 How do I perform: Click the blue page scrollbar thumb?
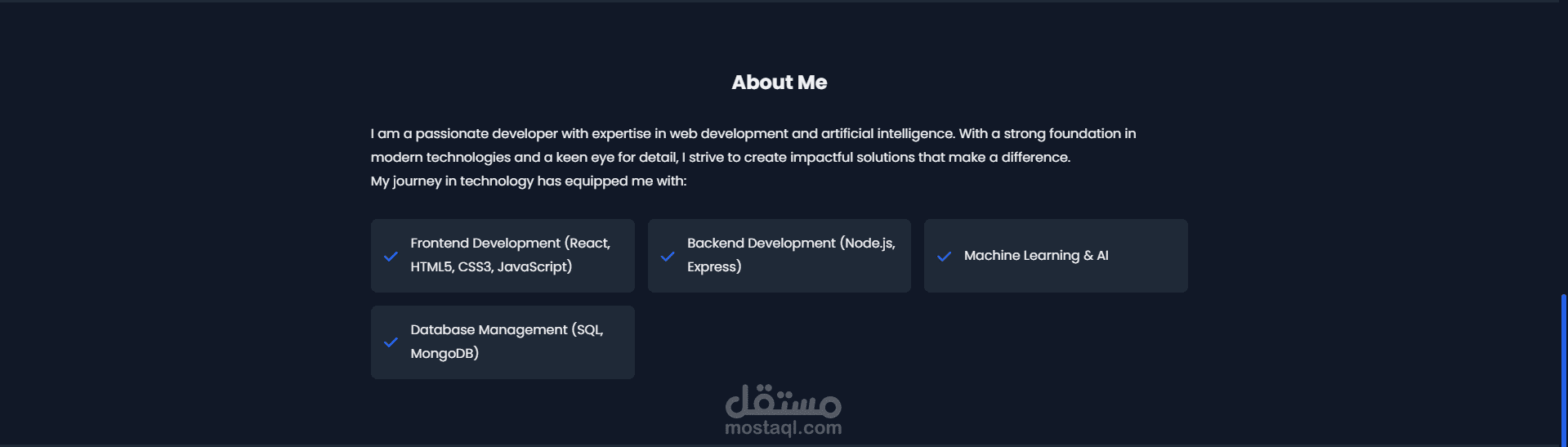tap(1563, 368)
